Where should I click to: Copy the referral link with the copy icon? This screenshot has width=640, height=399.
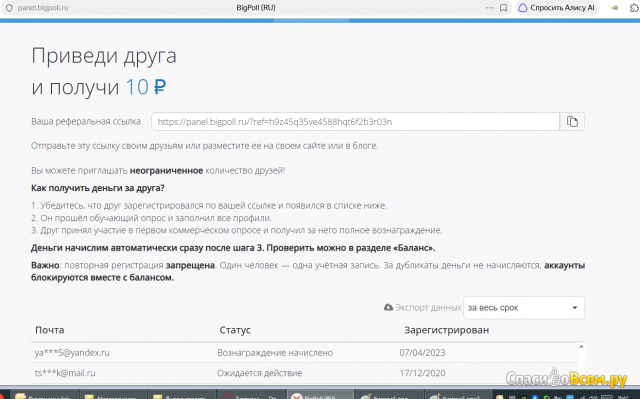tap(572, 122)
